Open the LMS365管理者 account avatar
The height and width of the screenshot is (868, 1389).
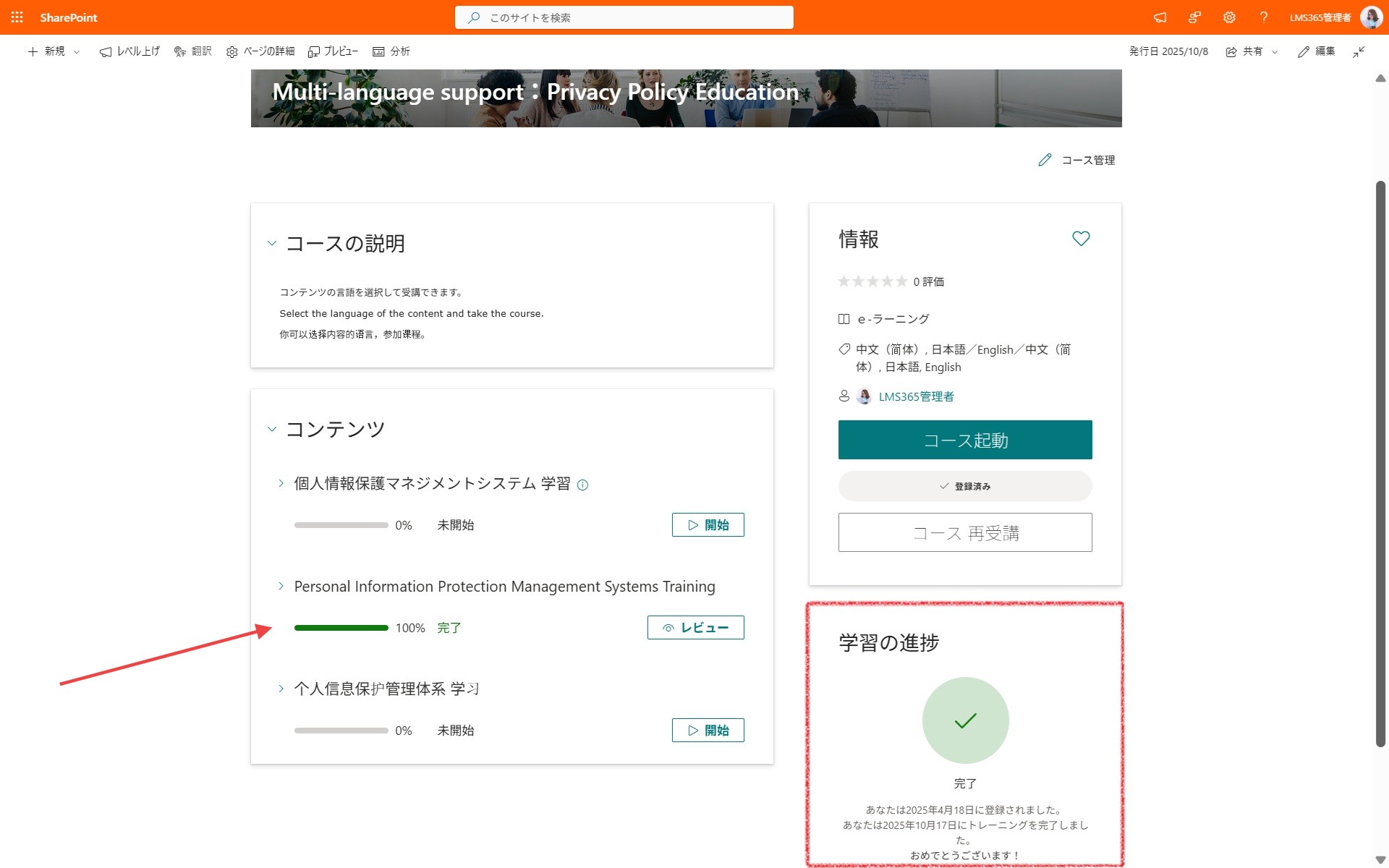1372,17
